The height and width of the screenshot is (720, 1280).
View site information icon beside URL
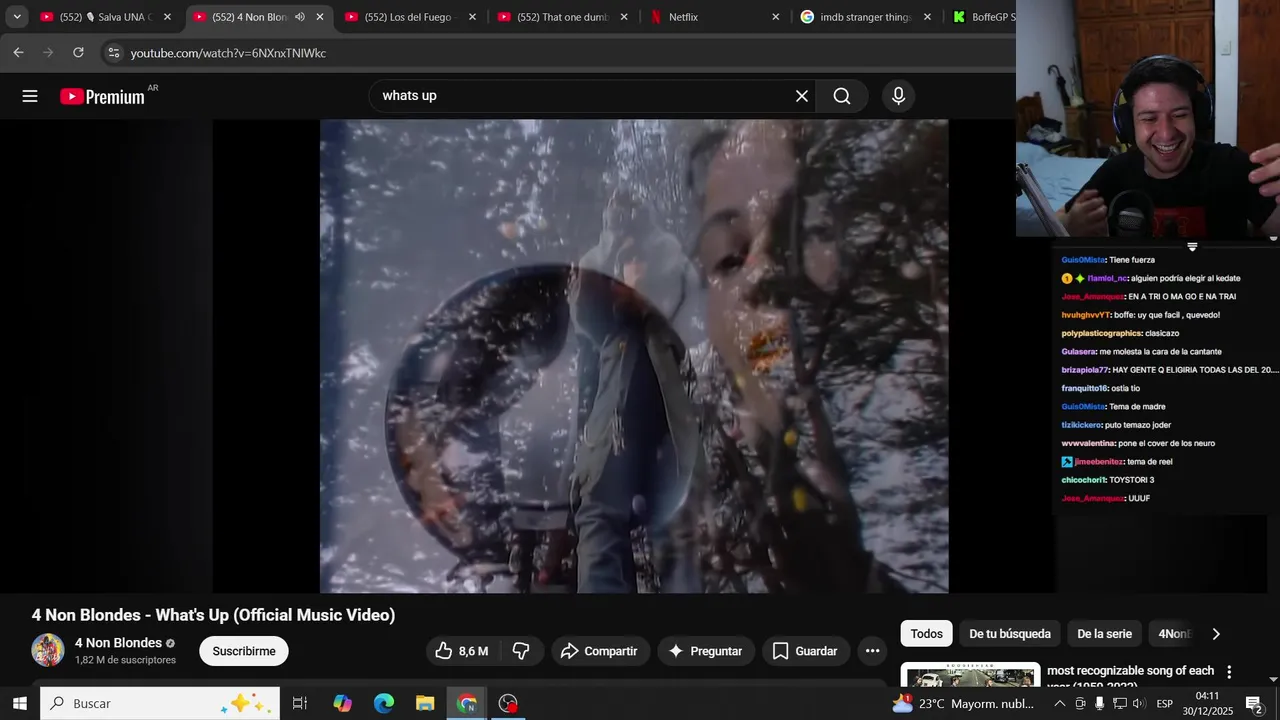point(113,52)
